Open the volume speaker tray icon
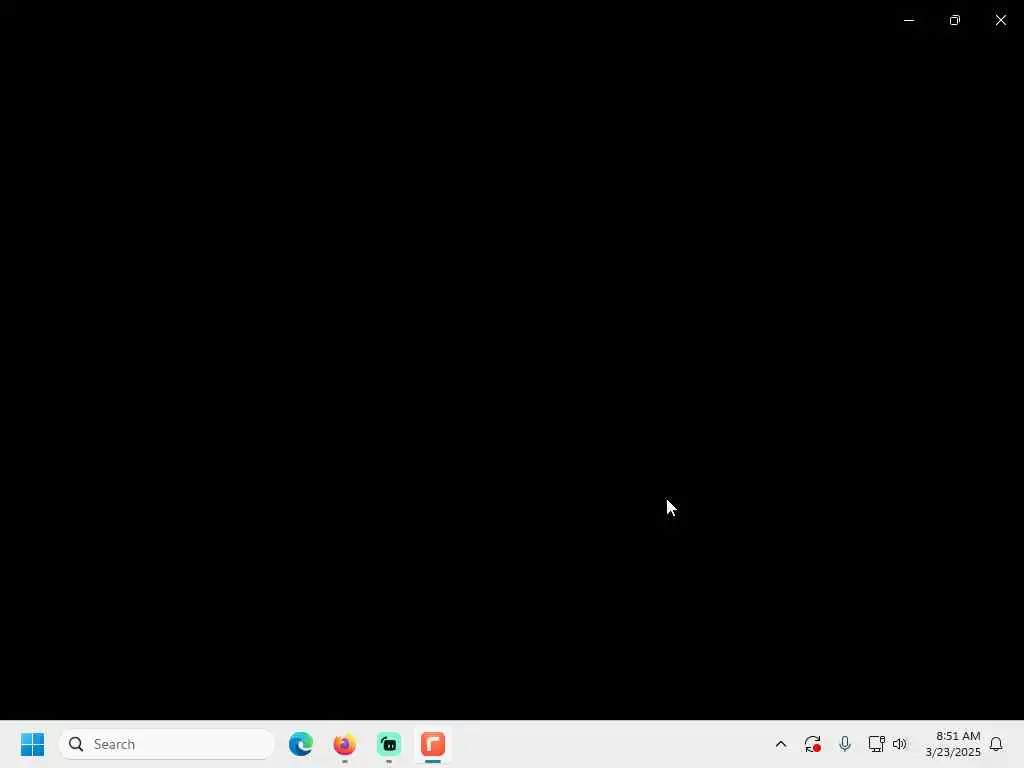The width and height of the screenshot is (1024, 768). pos(900,744)
